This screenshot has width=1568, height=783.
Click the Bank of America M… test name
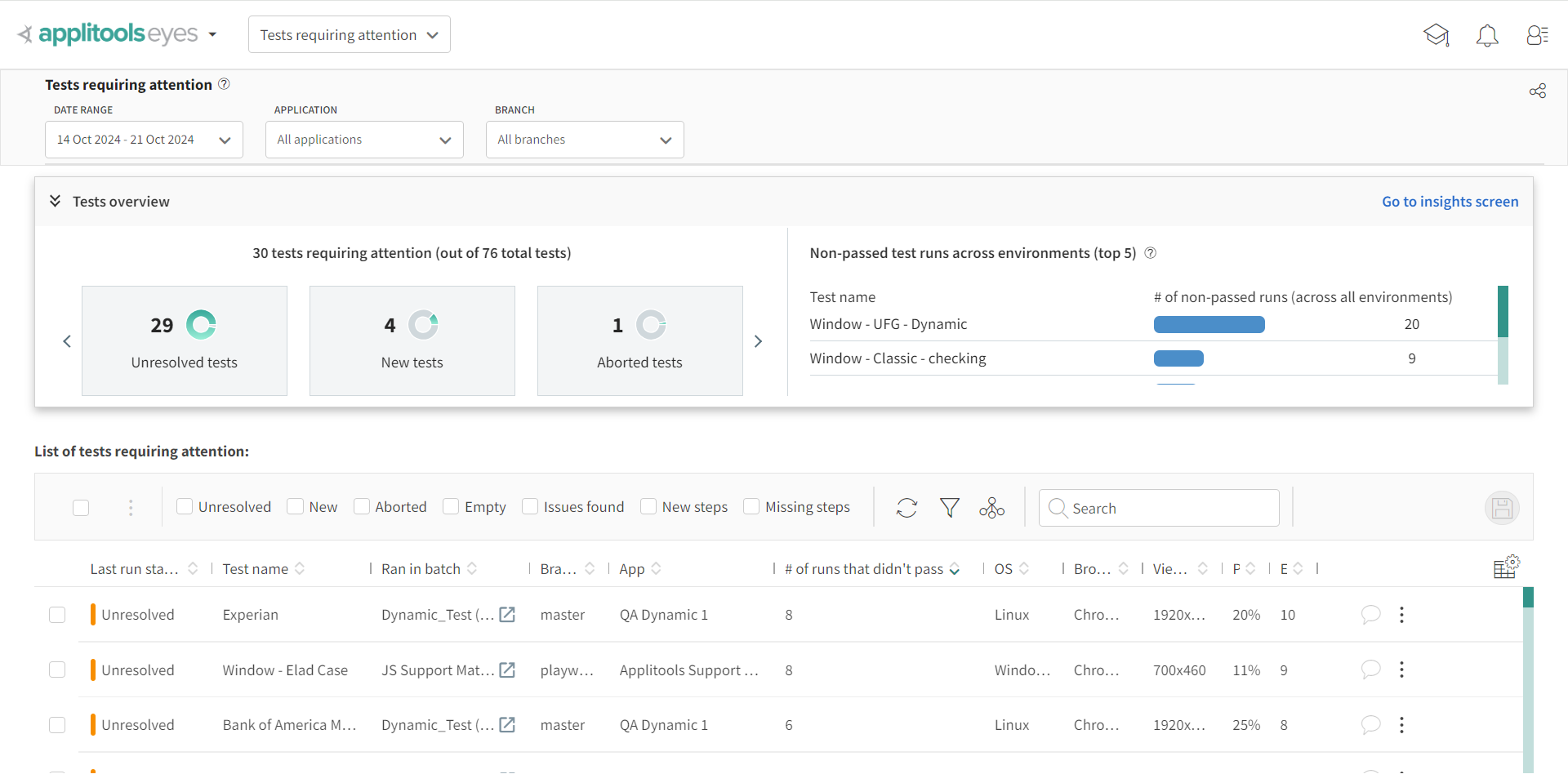[x=289, y=725]
